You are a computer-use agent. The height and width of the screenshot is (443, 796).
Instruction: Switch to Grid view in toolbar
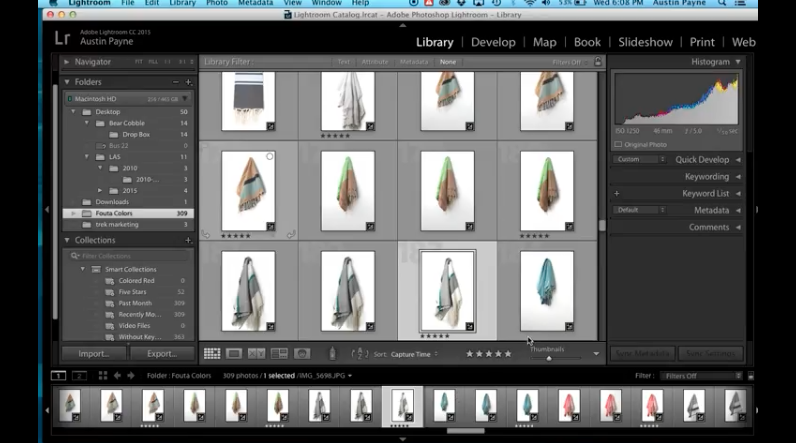[x=212, y=354]
